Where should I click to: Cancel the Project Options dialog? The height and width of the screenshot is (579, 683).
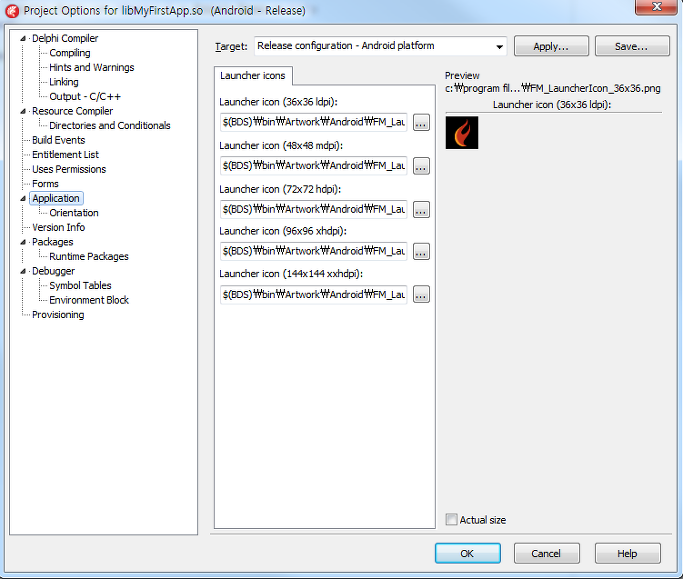point(546,553)
